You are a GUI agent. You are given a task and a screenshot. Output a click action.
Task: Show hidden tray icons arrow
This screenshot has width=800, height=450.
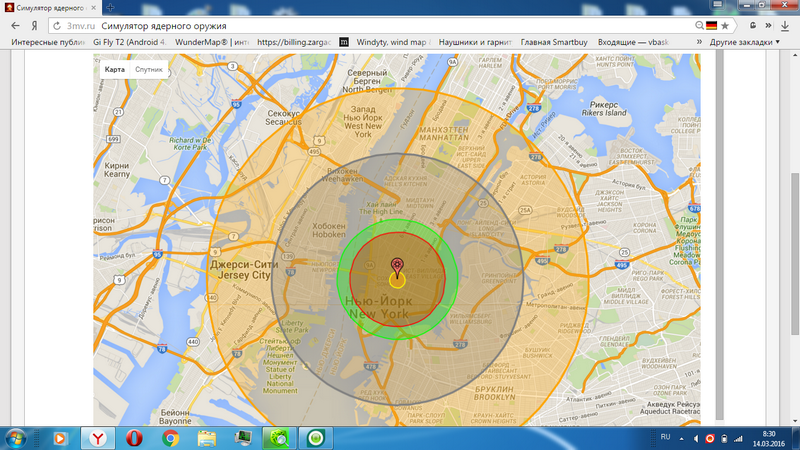click(682, 438)
